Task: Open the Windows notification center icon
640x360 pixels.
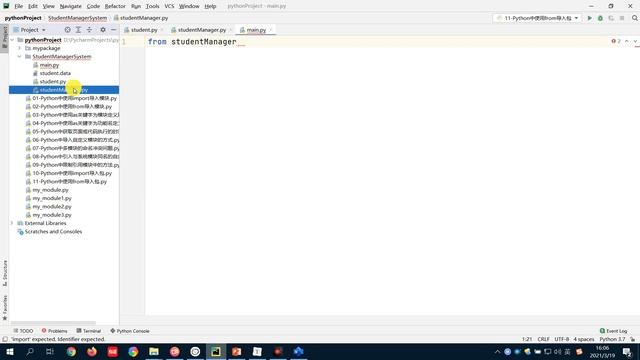Action: [627, 351]
